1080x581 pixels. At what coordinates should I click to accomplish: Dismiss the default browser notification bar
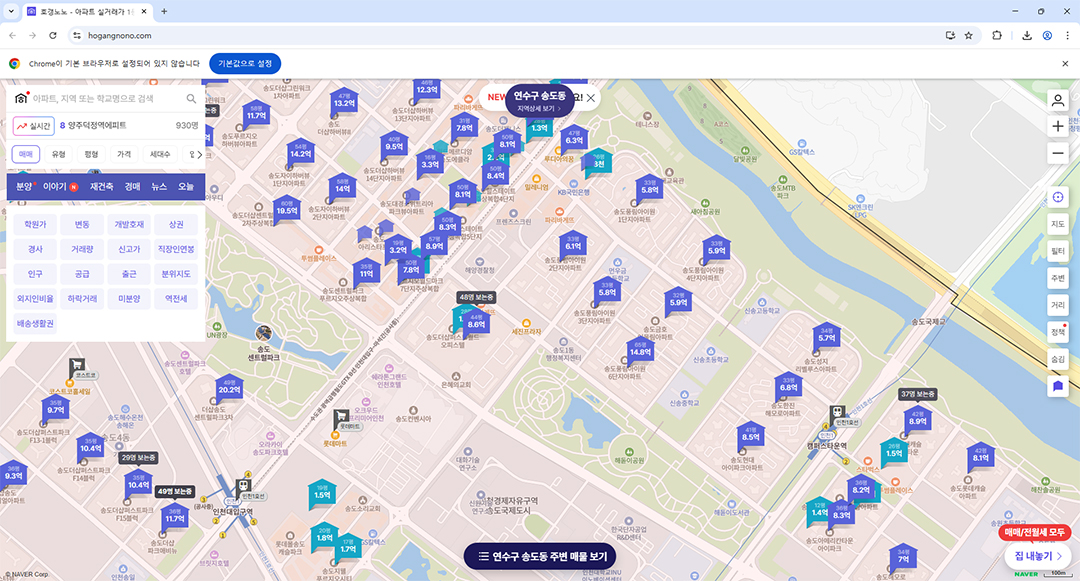(x=1065, y=63)
